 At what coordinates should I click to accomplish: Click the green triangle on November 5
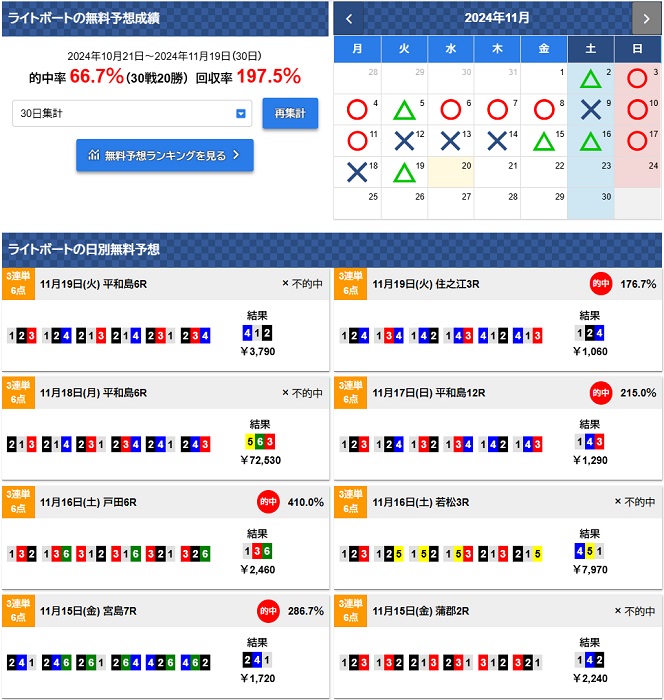[x=403, y=110]
